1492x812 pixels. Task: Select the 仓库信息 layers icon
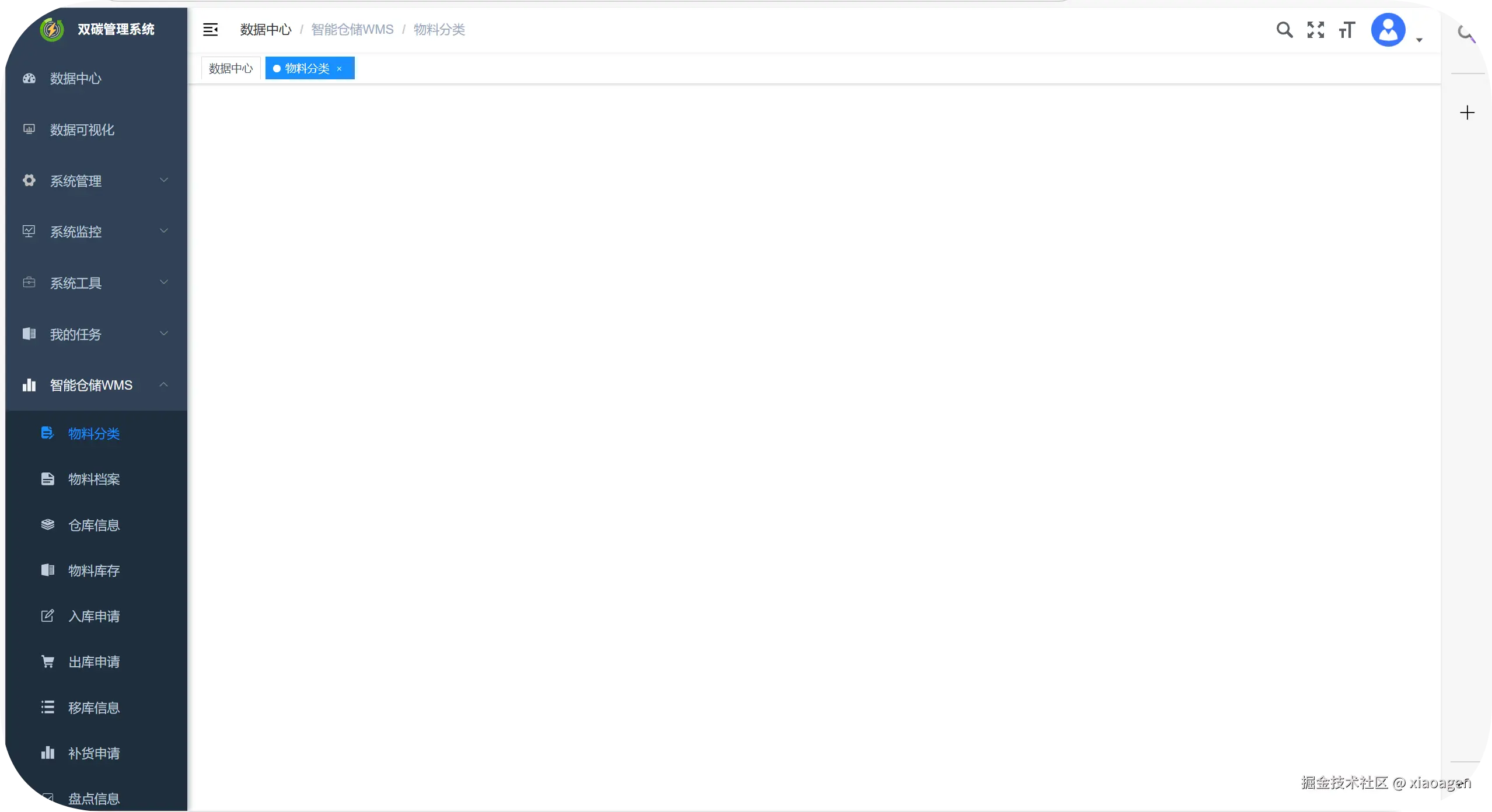(47, 524)
